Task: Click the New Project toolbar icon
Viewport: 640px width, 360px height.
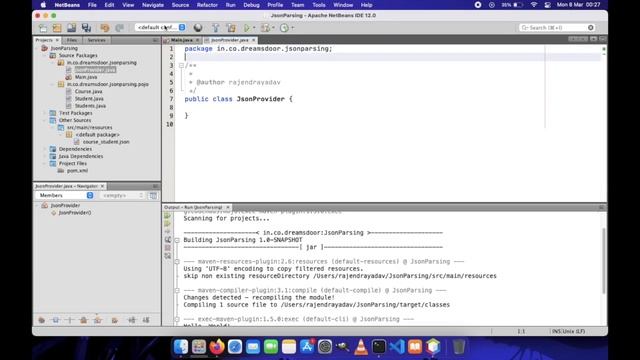Action: [x=57, y=28]
